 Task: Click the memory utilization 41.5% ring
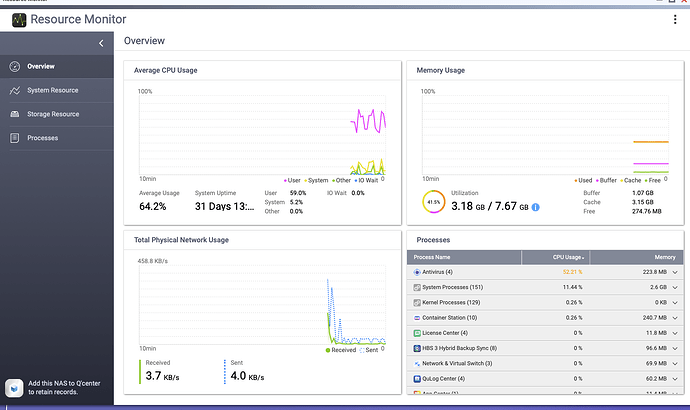433,202
